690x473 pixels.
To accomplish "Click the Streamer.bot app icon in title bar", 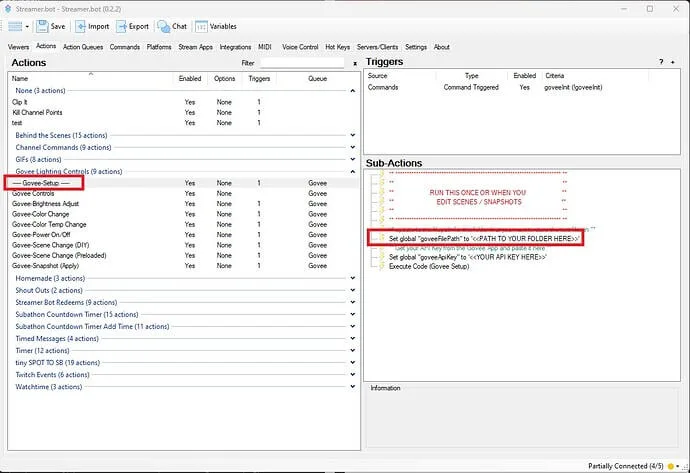I will (8, 9).
